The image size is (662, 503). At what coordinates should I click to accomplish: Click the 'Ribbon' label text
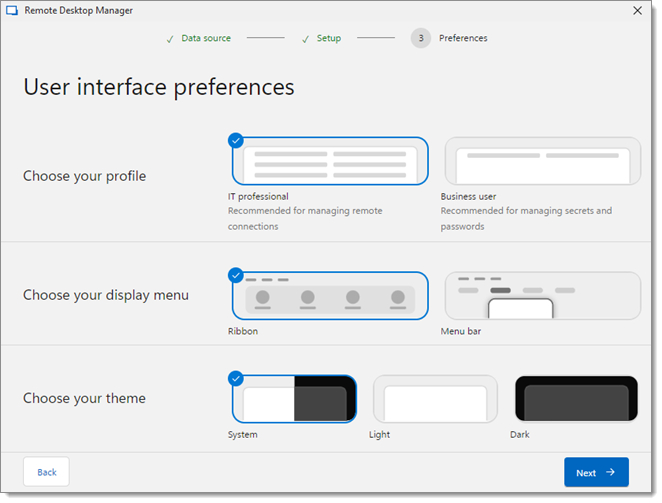pos(243,331)
